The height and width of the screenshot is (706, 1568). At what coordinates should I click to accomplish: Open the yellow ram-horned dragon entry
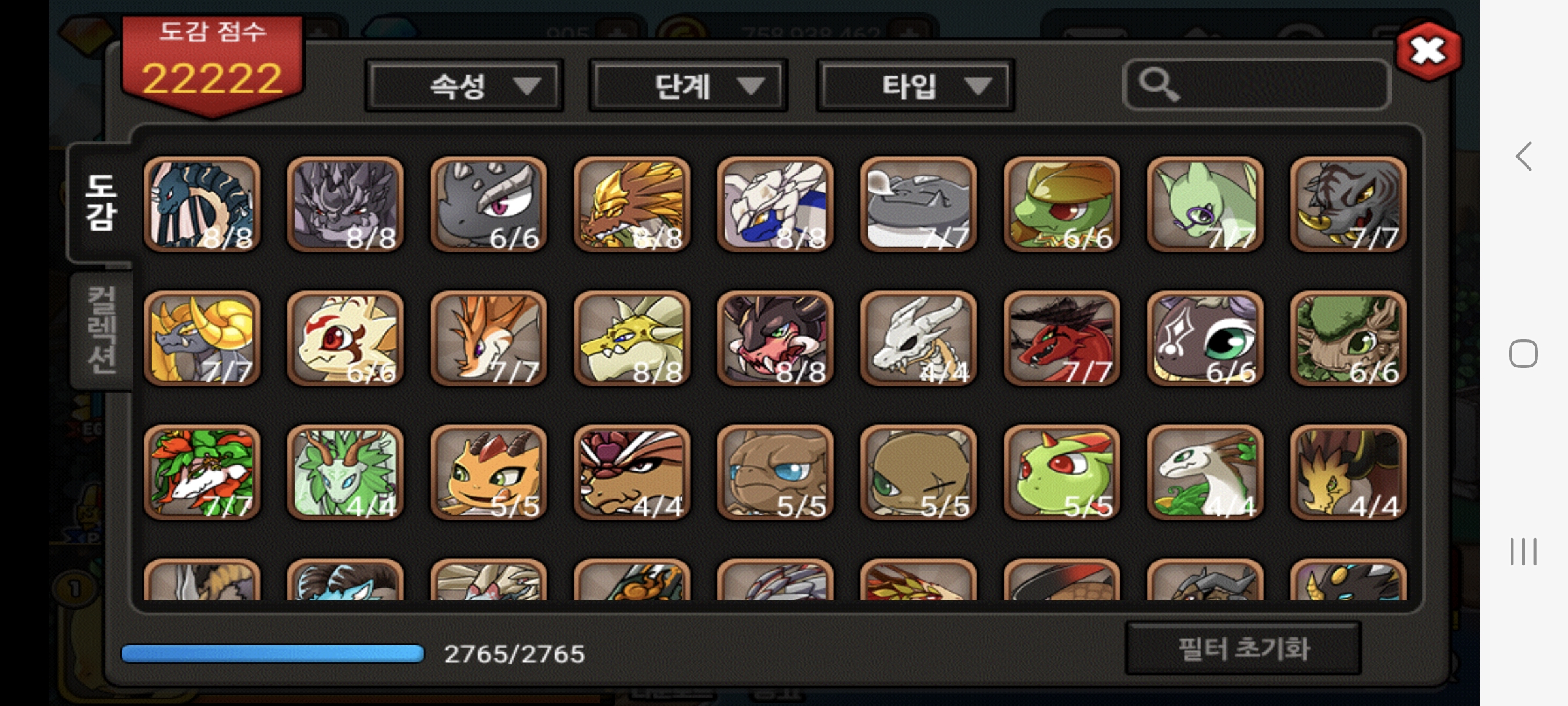202,339
